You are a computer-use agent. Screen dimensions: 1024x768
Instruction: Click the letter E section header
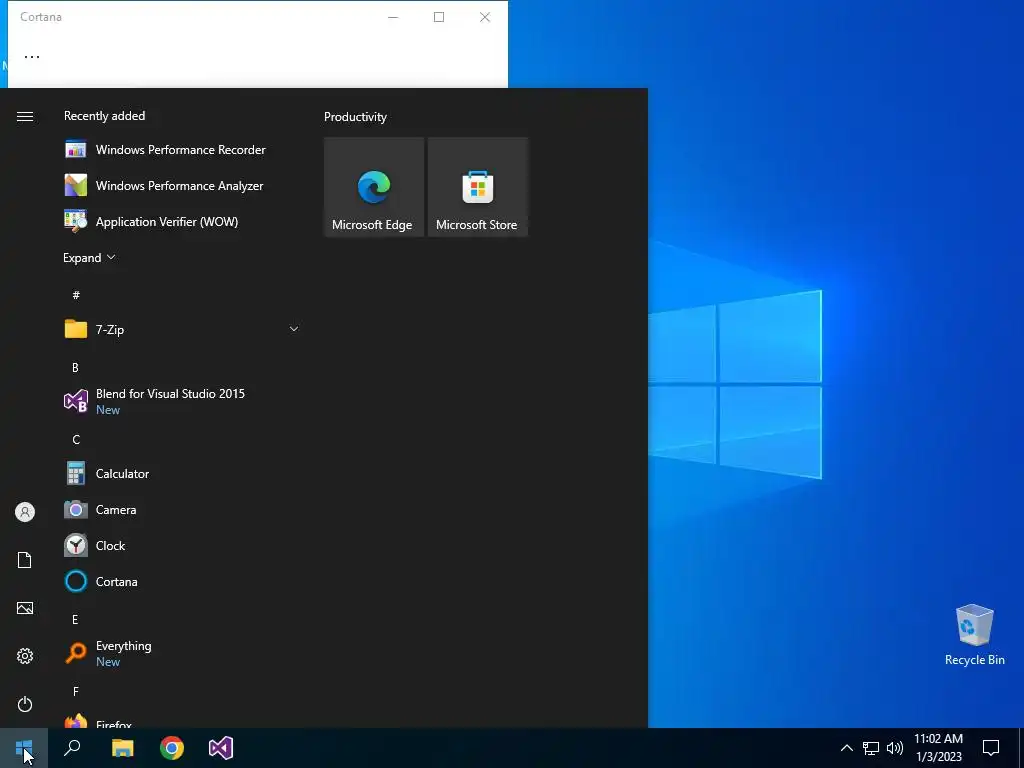pyautogui.click(x=75, y=620)
